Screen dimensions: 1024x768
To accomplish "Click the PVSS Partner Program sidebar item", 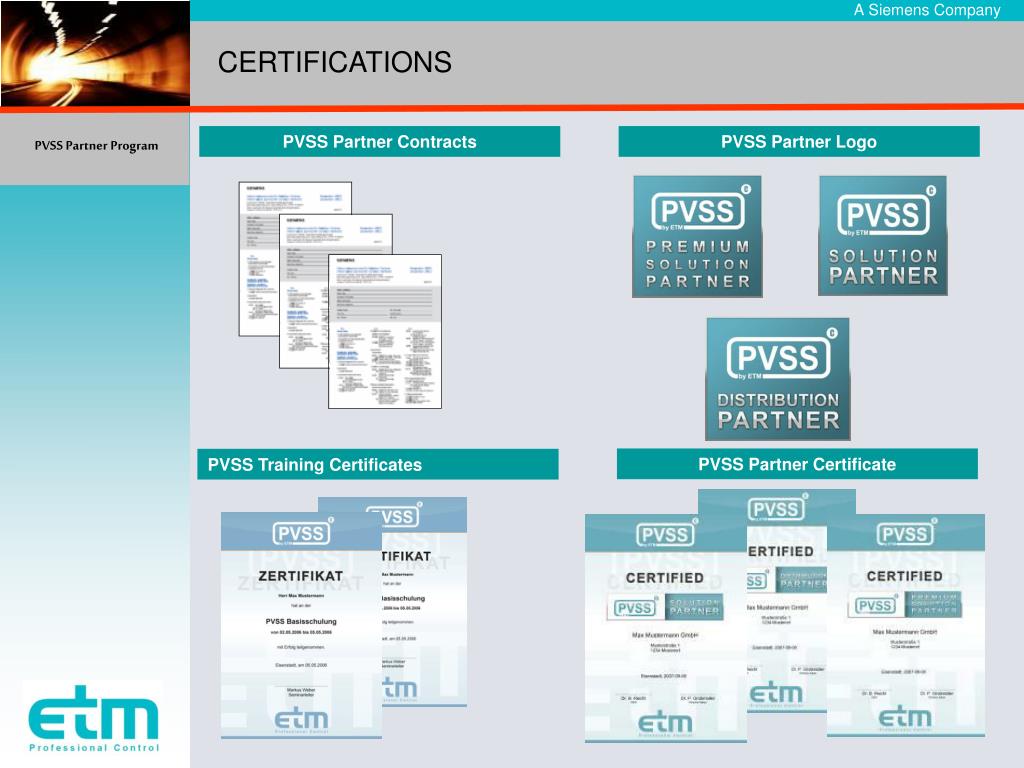I will 96,146.
